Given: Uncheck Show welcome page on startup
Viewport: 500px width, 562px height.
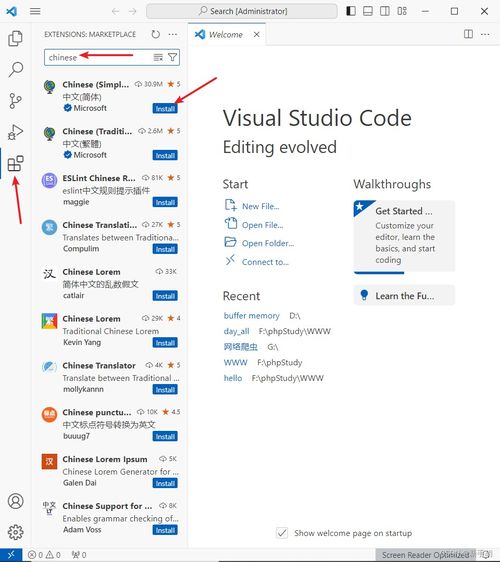Looking at the screenshot, I should [x=282, y=533].
